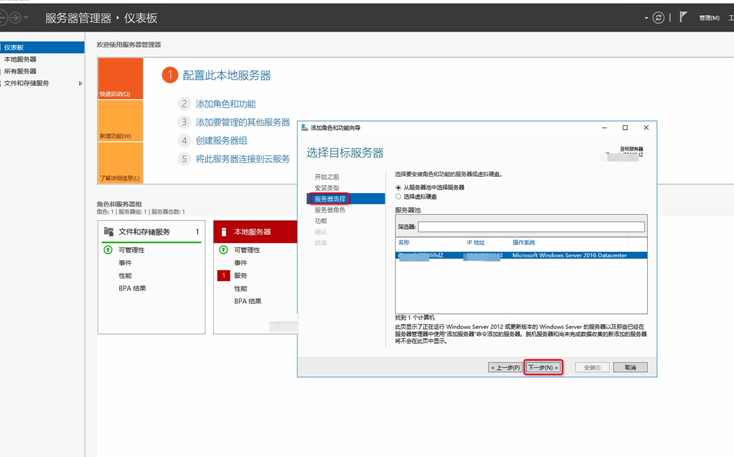Click 添加角色和功能 link
The image size is (734, 457).
225,104
